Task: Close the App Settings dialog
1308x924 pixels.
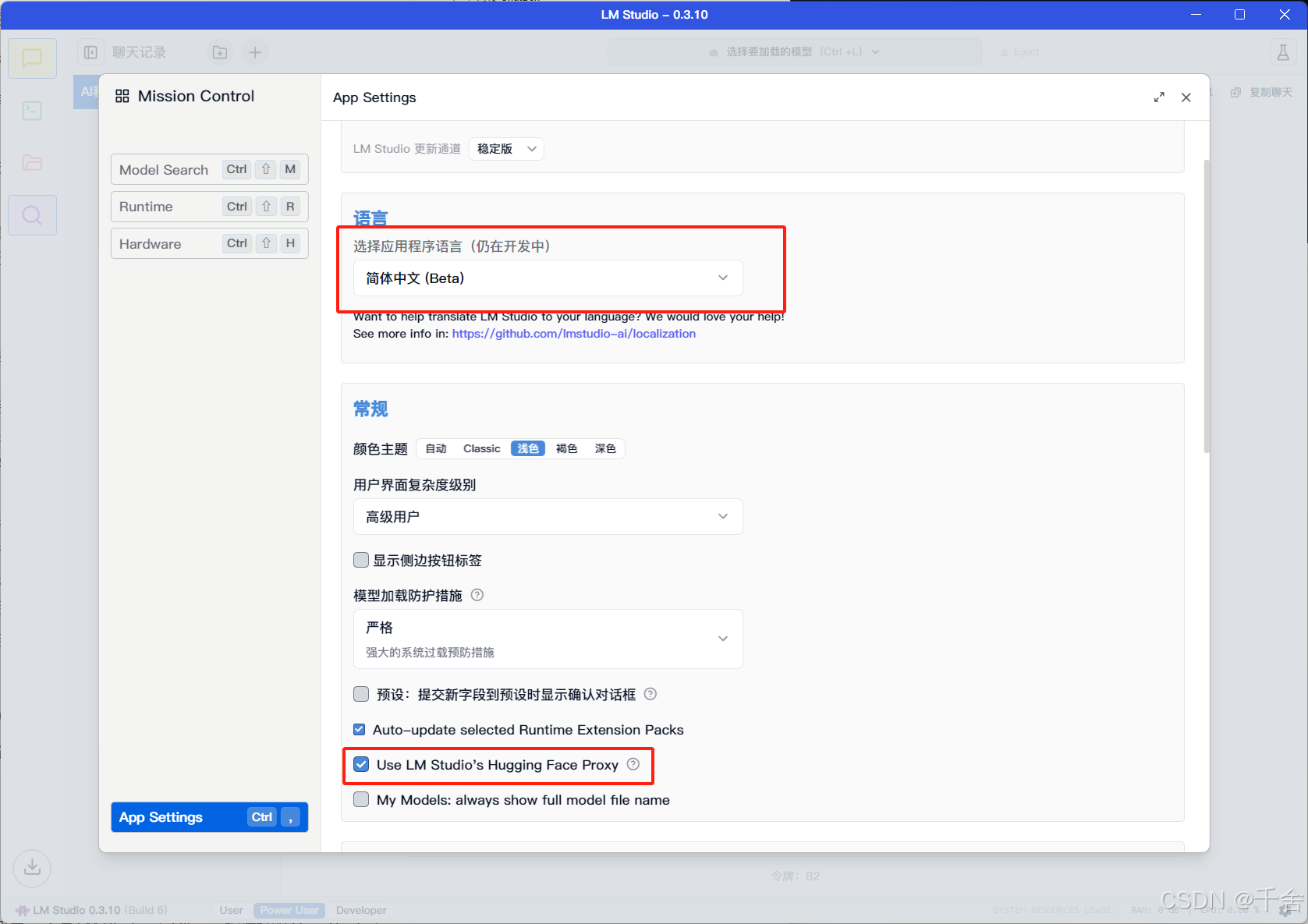Action: [x=1186, y=97]
